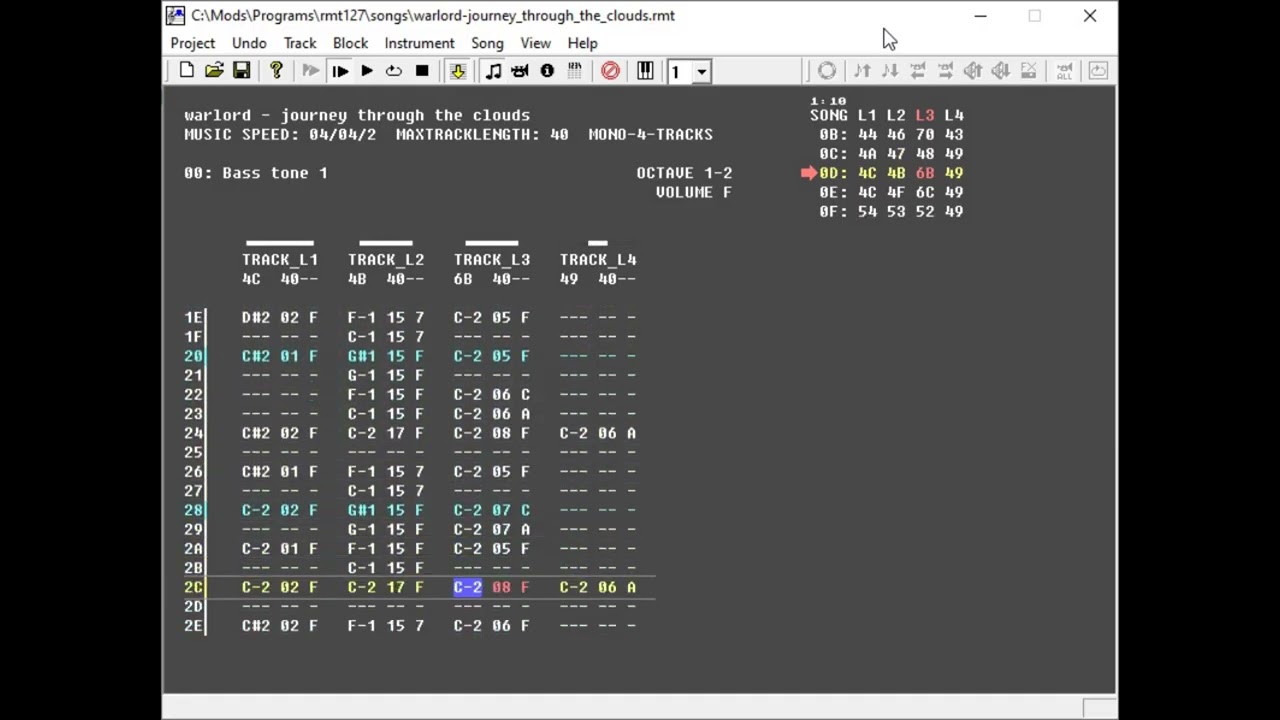Click row 1E note 'D#2 02 F' in TRACK_L1
The width and height of the screenshot is (1280, 720).
pyautogui.click(x=280, y=317)
